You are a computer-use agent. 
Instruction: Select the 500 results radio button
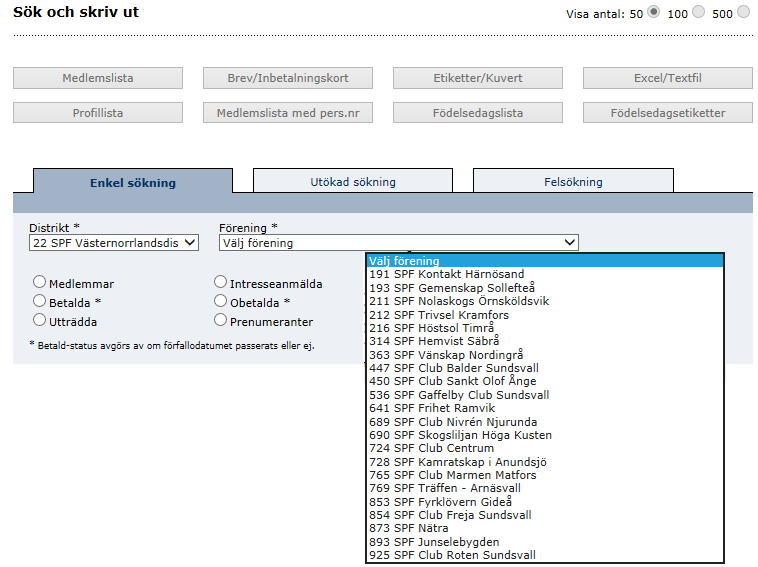[x=743, y=12]
